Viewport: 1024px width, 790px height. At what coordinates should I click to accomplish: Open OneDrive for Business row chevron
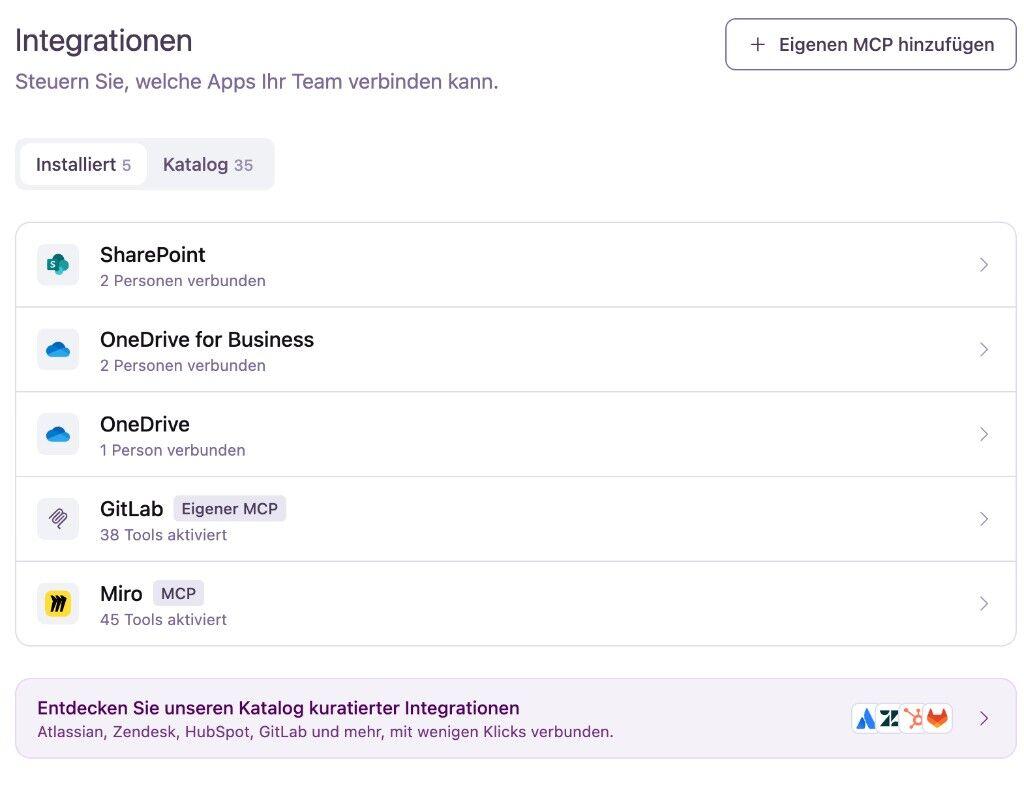984,349
